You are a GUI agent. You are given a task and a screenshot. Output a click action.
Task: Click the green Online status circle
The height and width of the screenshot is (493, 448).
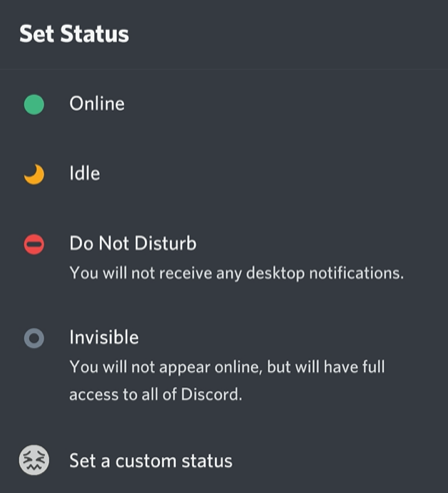[34, 105]
